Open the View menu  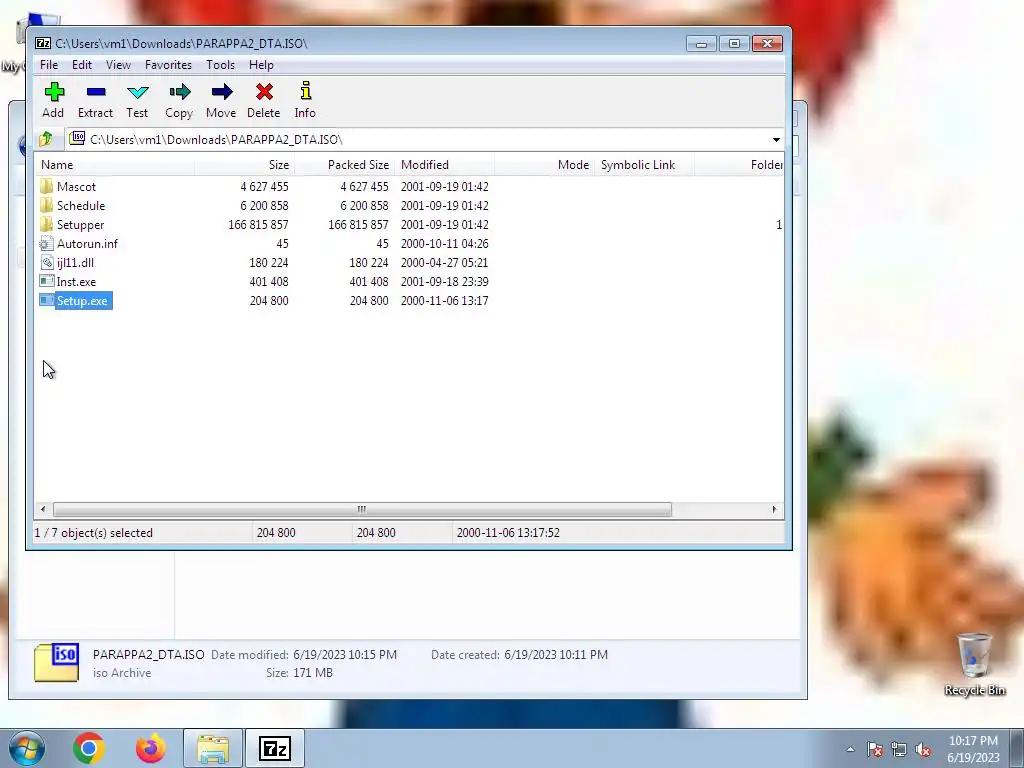(118, 65)
